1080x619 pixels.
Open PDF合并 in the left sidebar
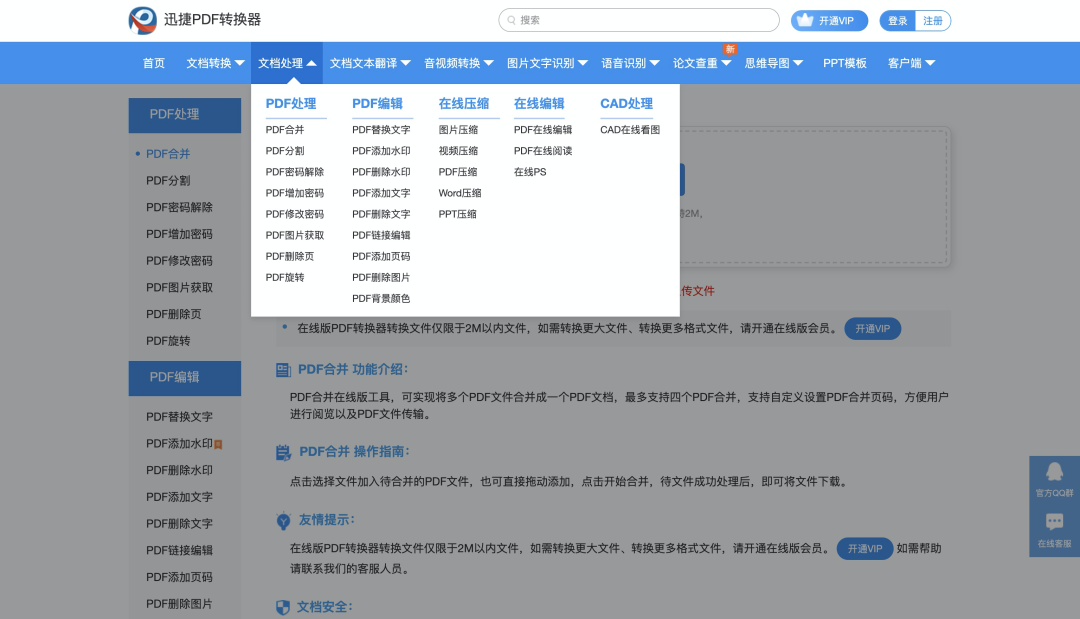[x=168, y=154]
